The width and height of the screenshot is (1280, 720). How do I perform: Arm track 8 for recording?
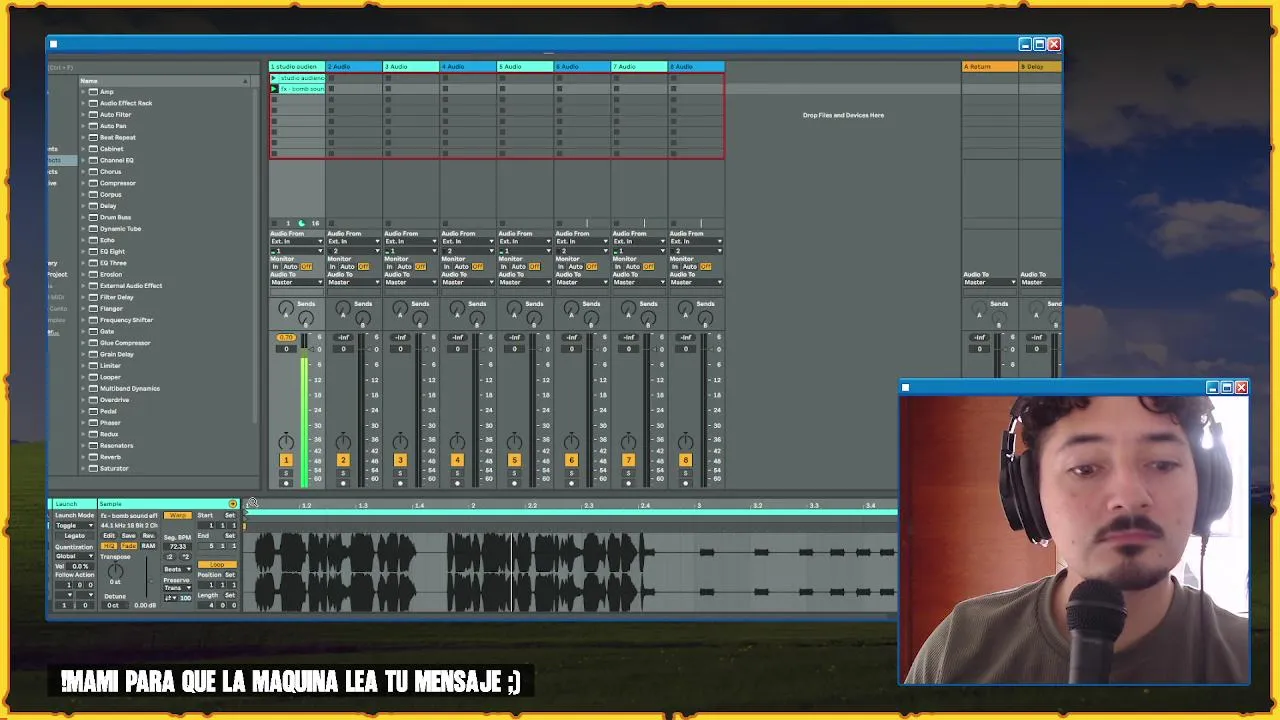tap(685, 483)
